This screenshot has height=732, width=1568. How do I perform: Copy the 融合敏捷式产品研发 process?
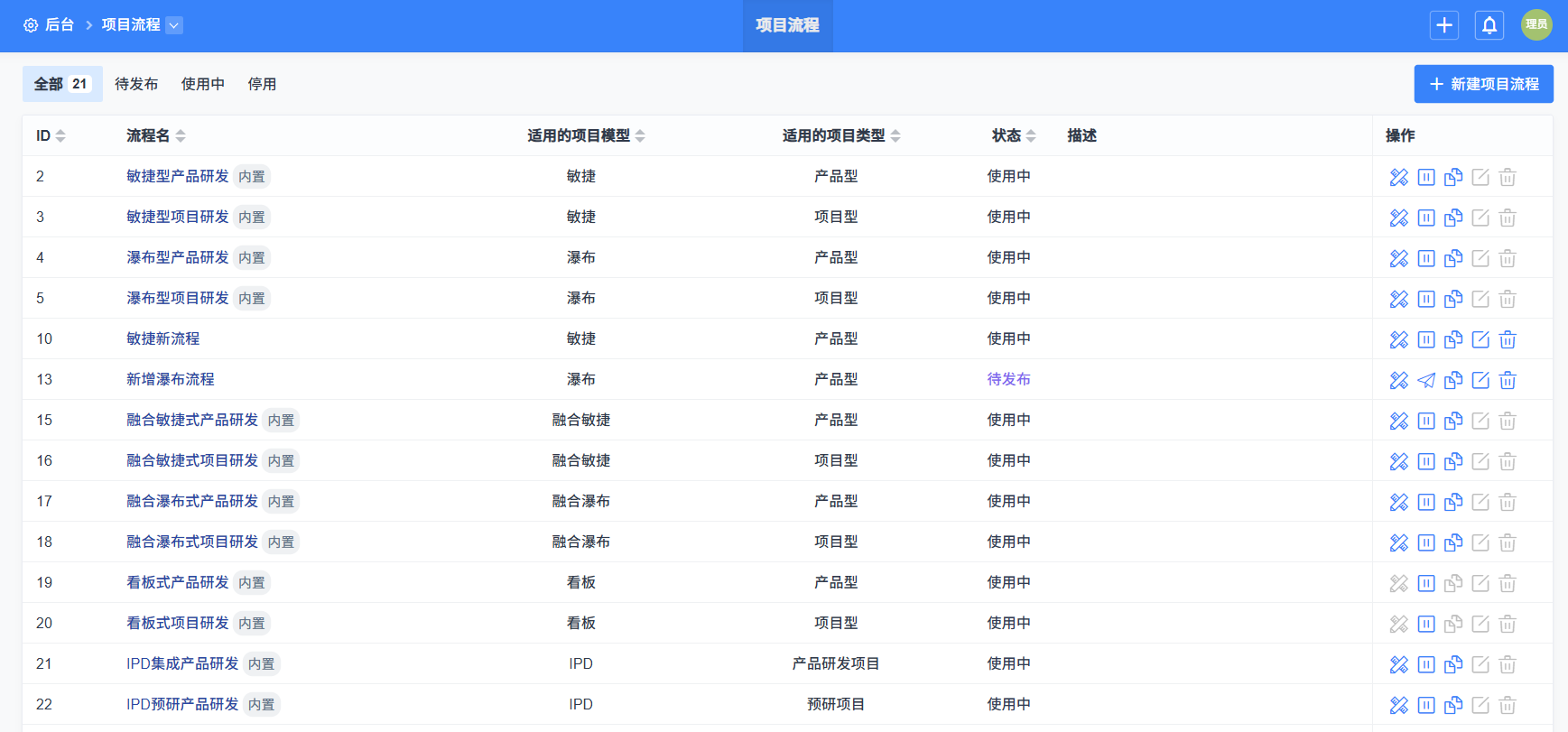(x=1452, y=421)
